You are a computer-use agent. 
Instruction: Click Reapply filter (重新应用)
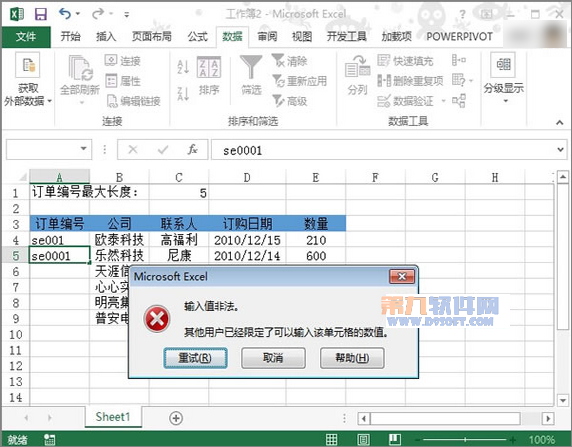(300, 81)
